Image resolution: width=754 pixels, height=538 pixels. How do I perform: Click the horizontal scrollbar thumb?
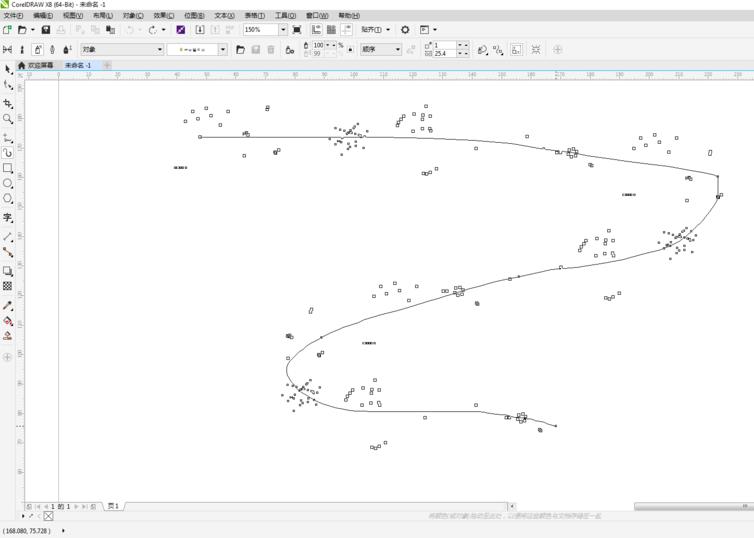click(x=694, y=506)
